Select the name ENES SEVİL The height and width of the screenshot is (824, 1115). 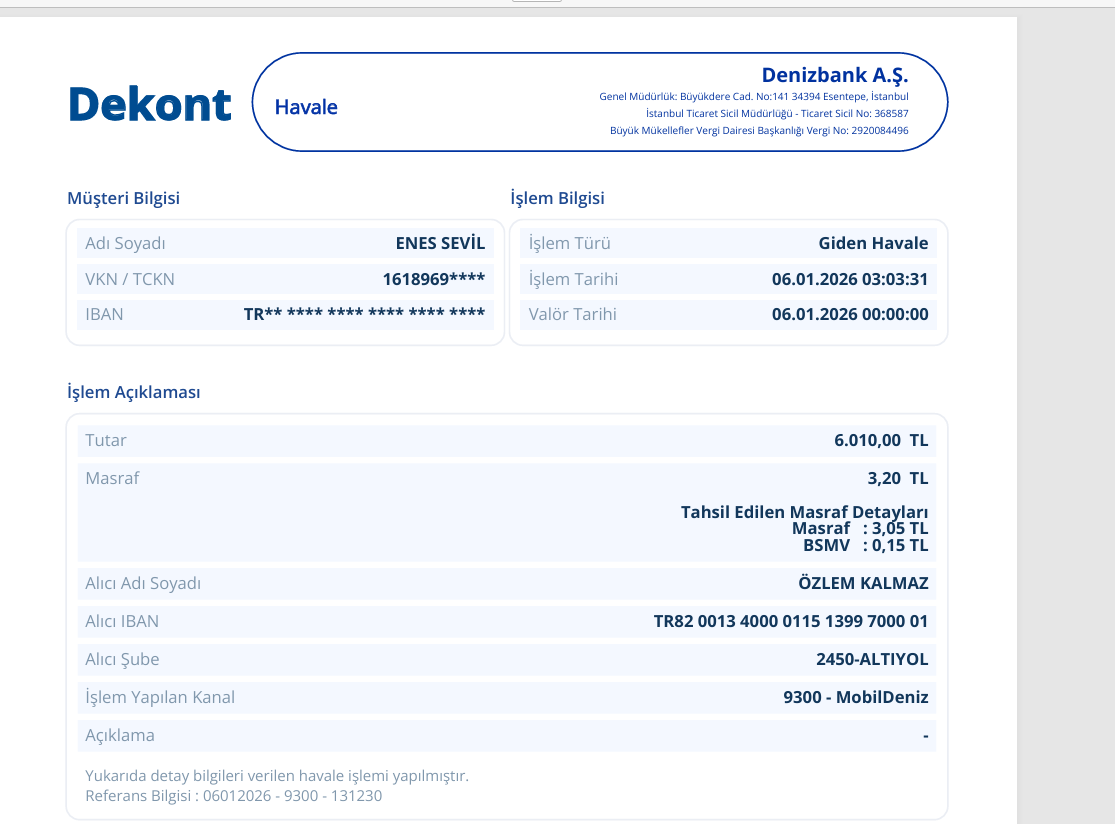click(x=440, y=243)
